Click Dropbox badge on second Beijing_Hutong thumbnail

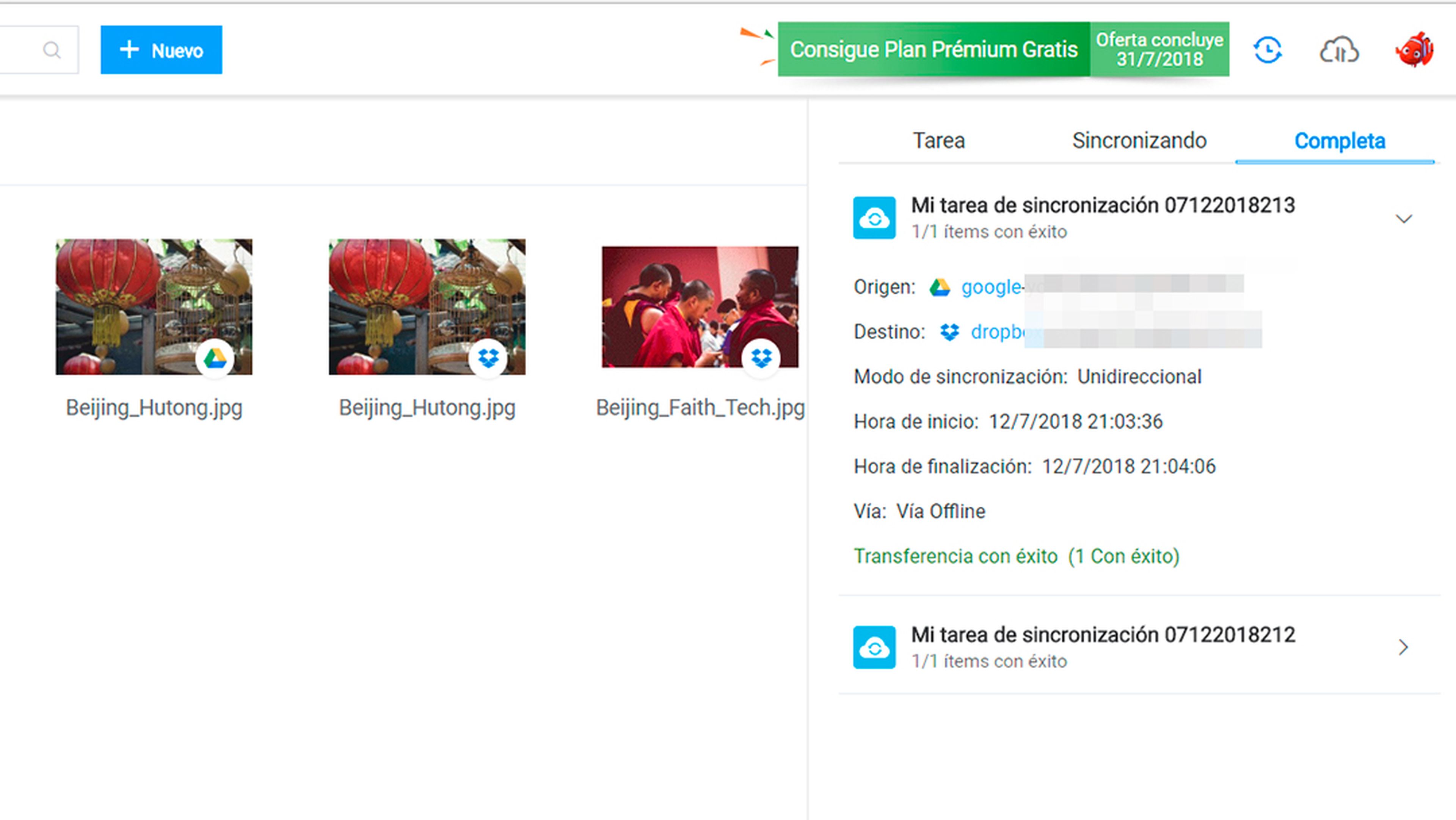488,358
